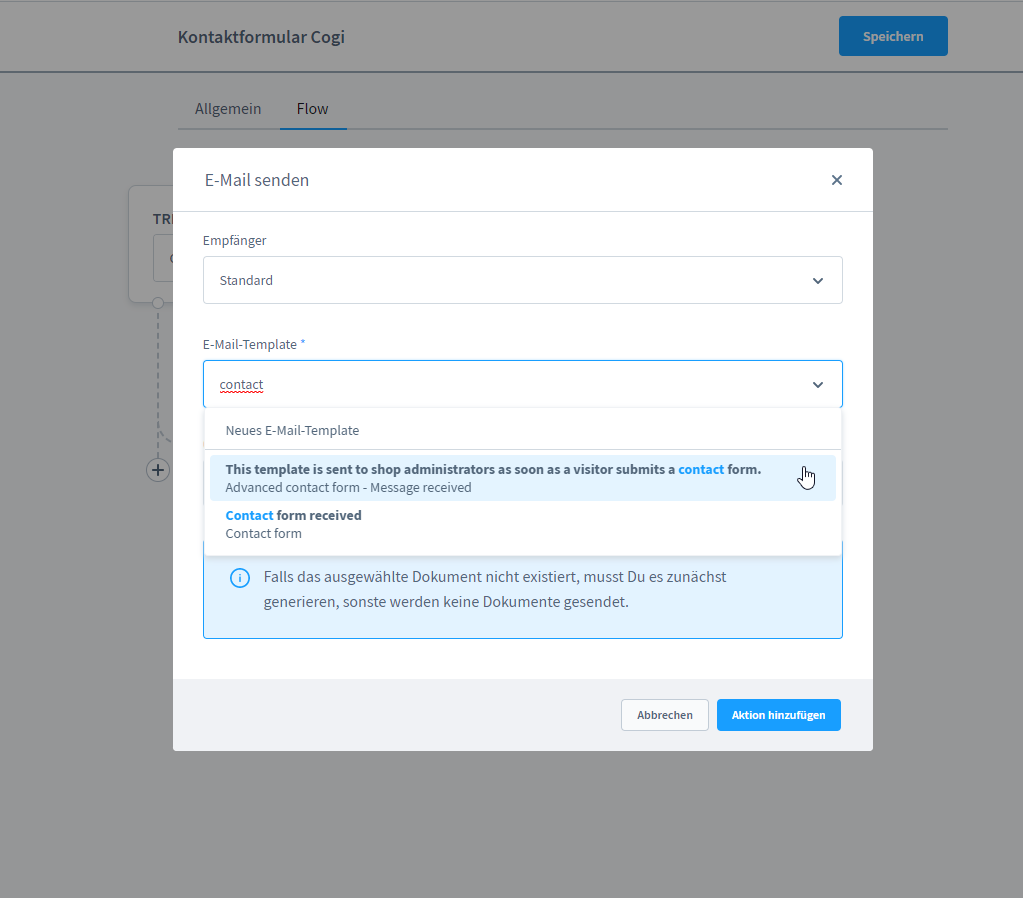The image size is (1023, 898).
Task: Click the plus icon in the flow
Action: tap(158, 470)
